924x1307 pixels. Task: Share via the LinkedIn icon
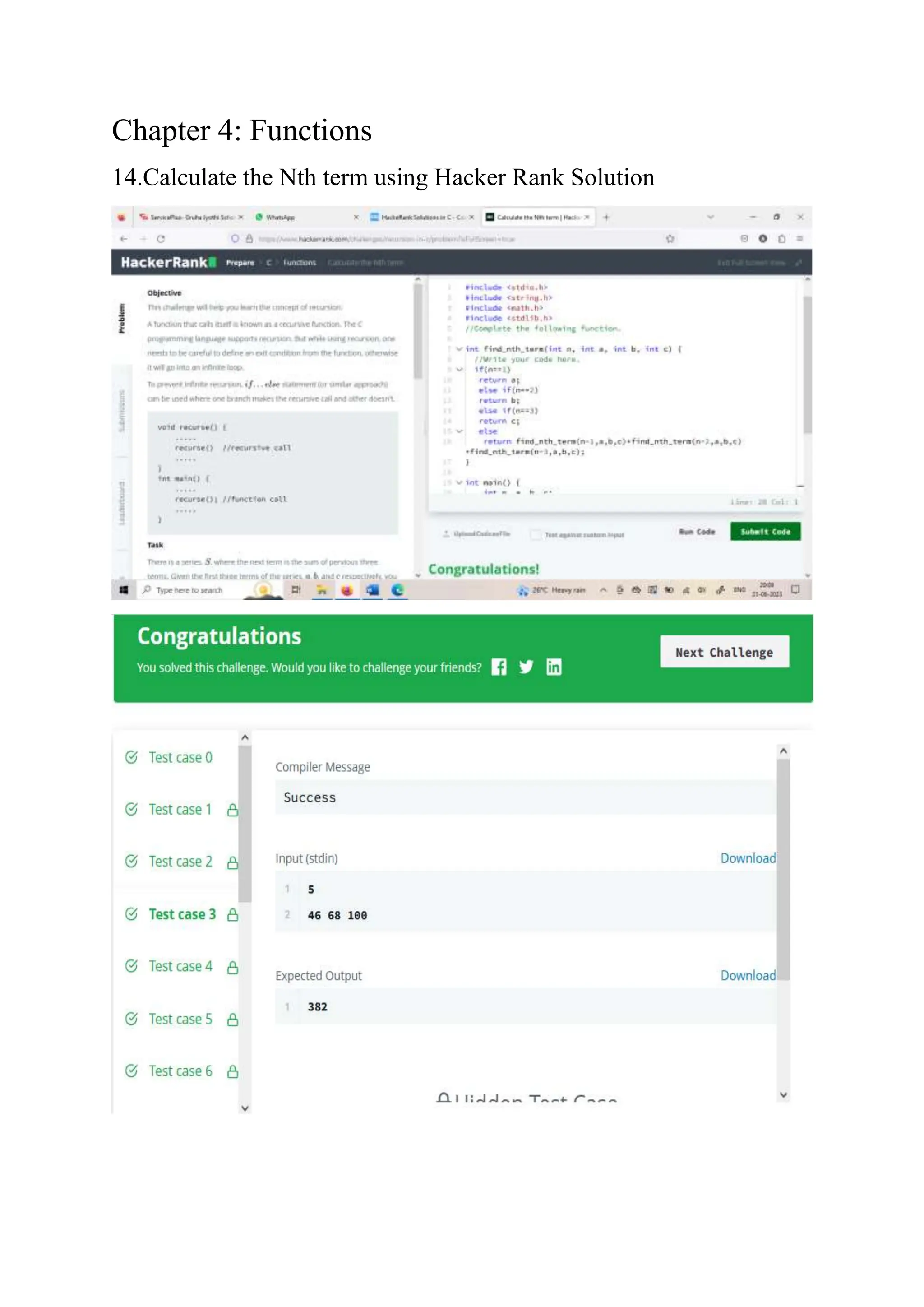pyautogui.click(x=554, y=667)
